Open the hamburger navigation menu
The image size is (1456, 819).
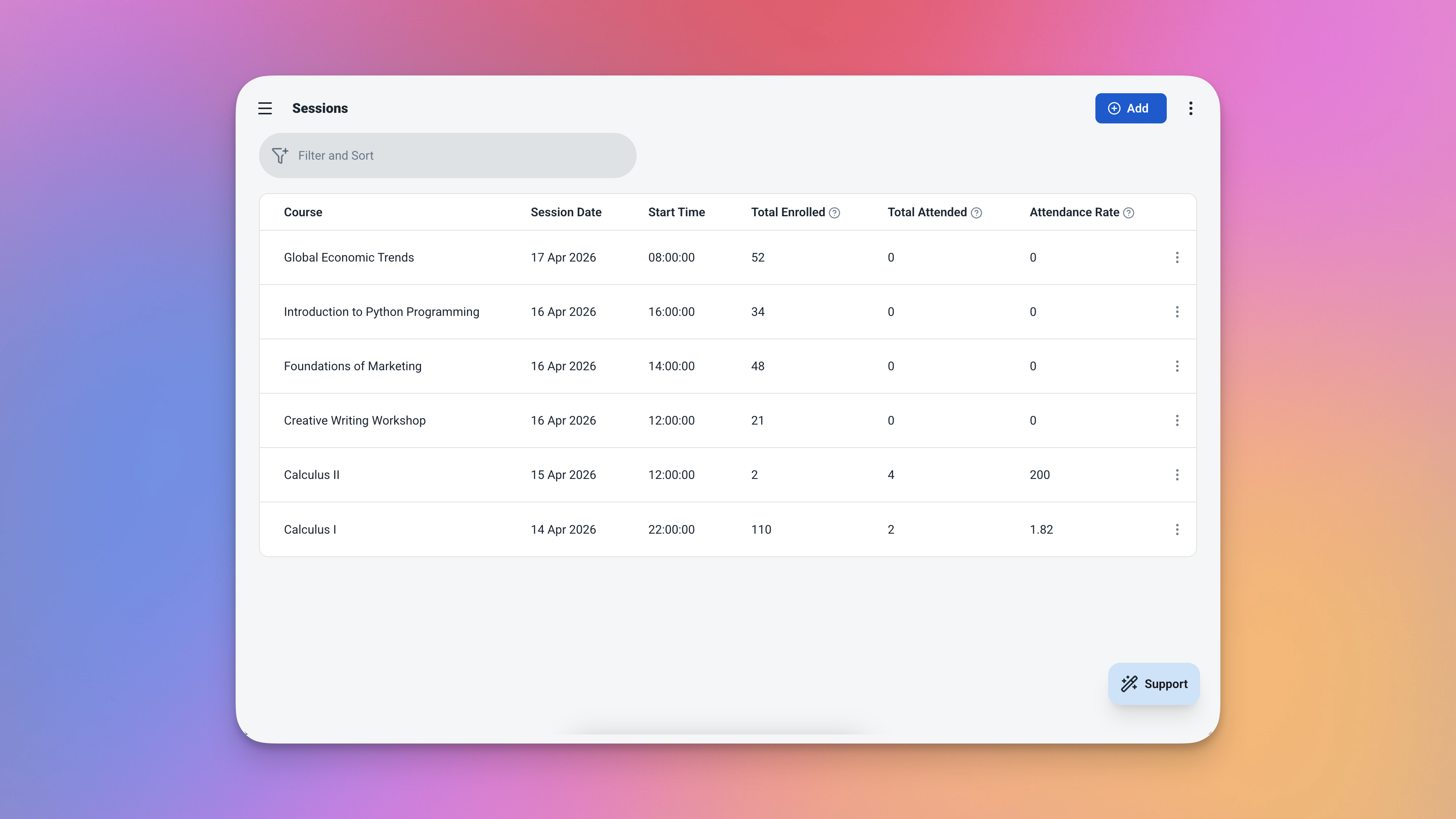[265, 108]
